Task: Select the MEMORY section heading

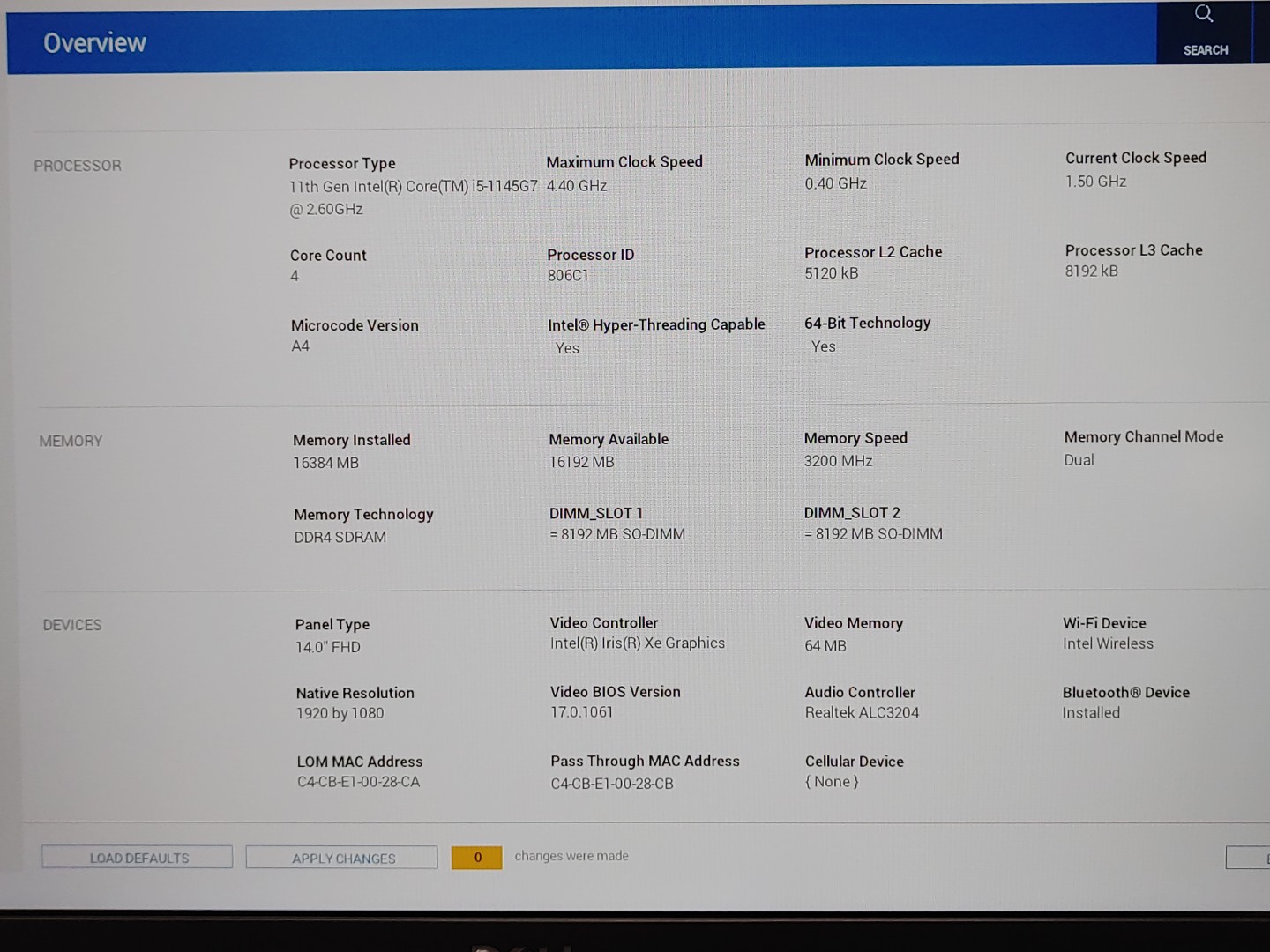Action: click(71, 441)
